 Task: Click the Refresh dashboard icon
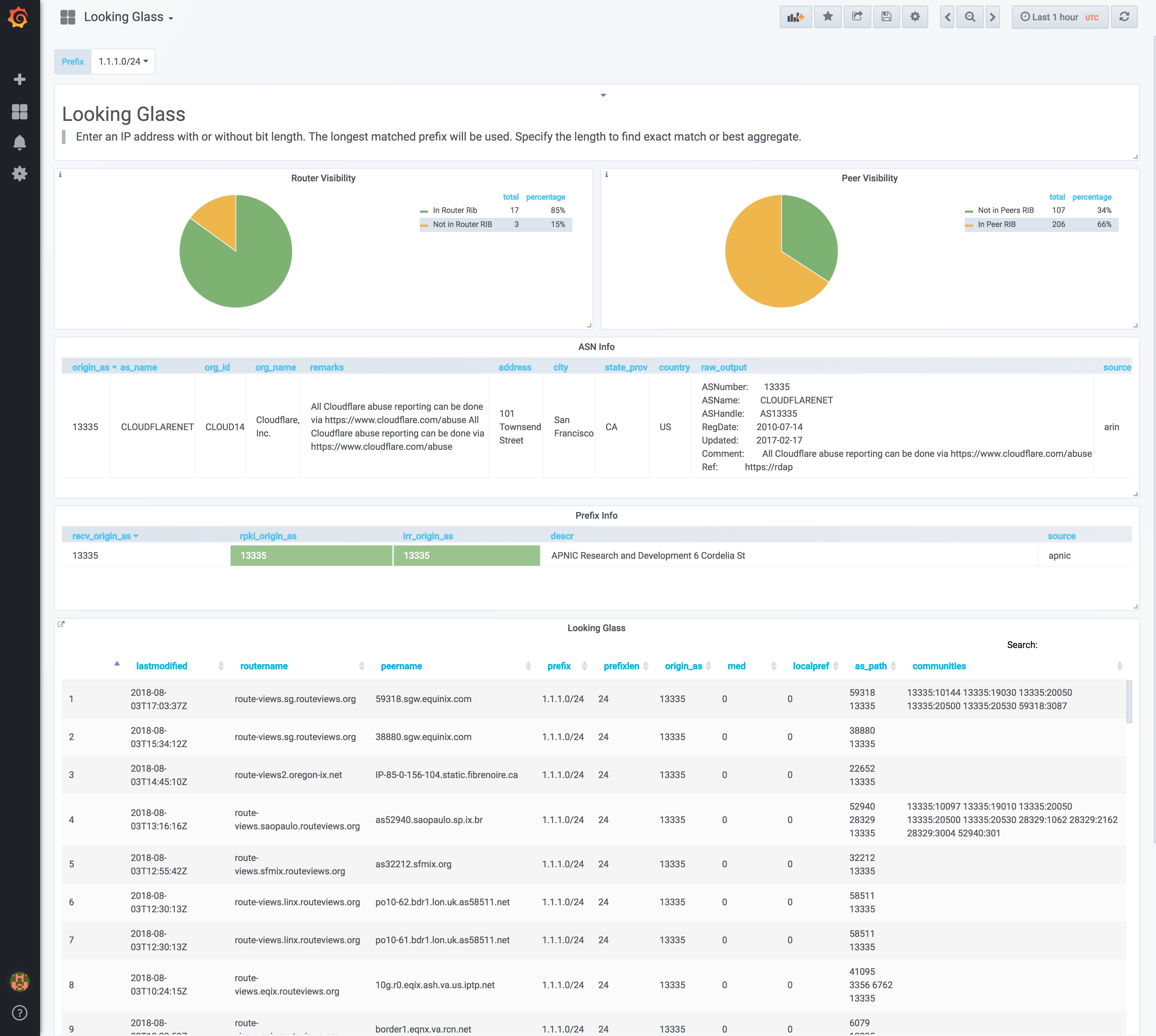1124,17
